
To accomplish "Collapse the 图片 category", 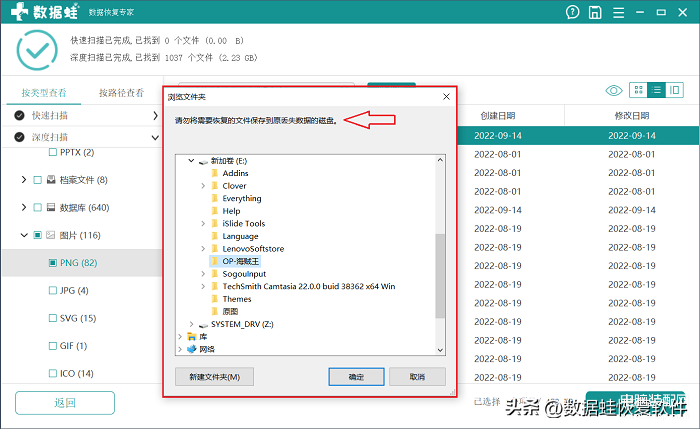I will coord(24,235).
